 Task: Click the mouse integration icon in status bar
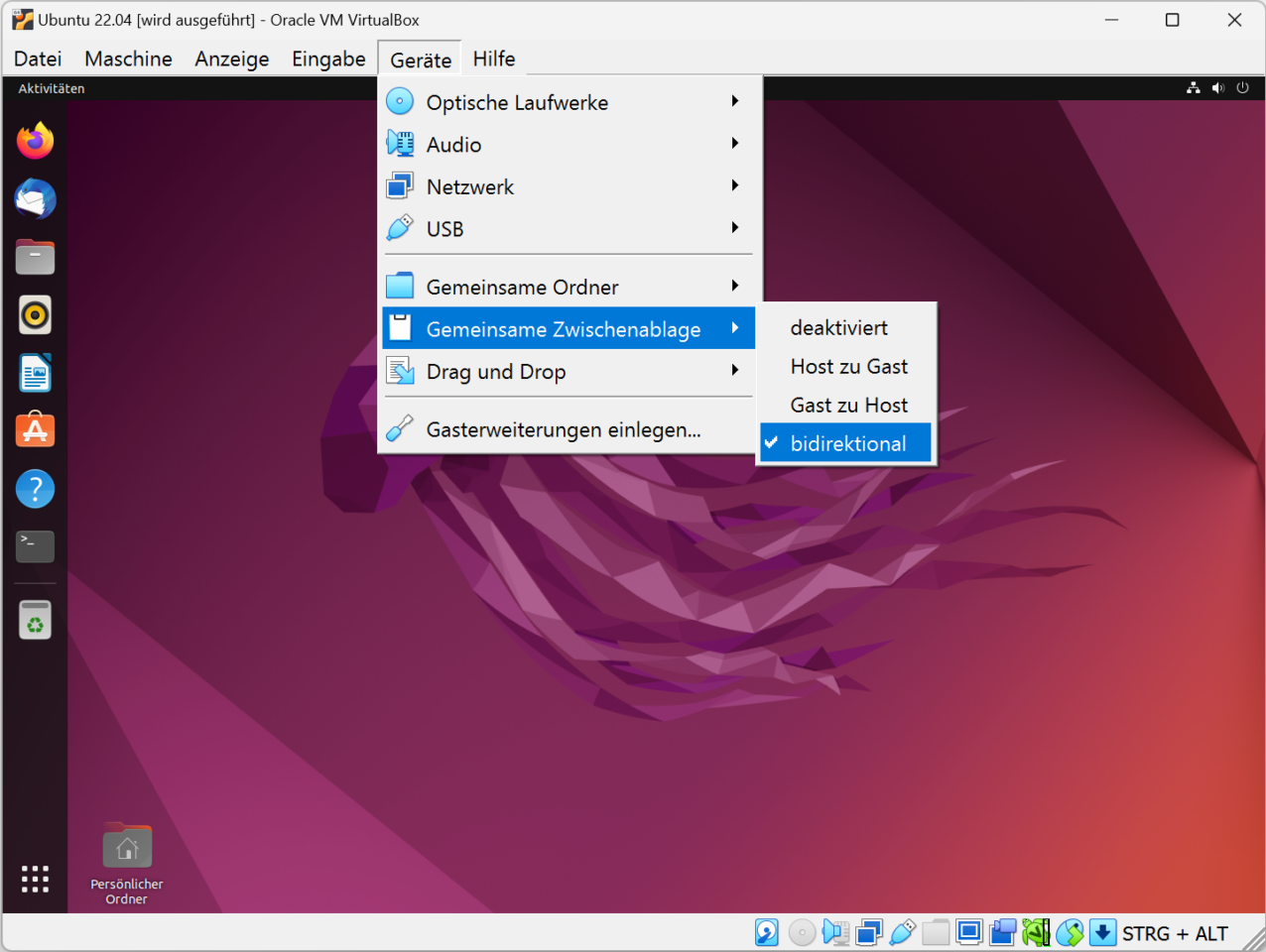[x=1070, y=933]
